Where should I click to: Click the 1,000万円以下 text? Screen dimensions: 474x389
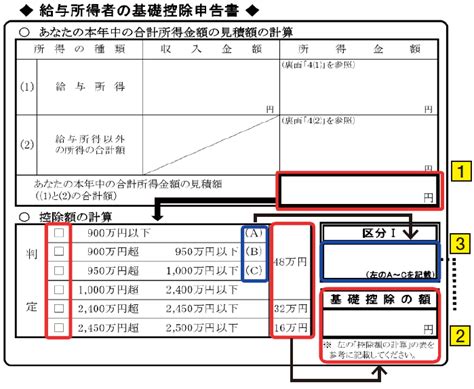coord(202,271)
